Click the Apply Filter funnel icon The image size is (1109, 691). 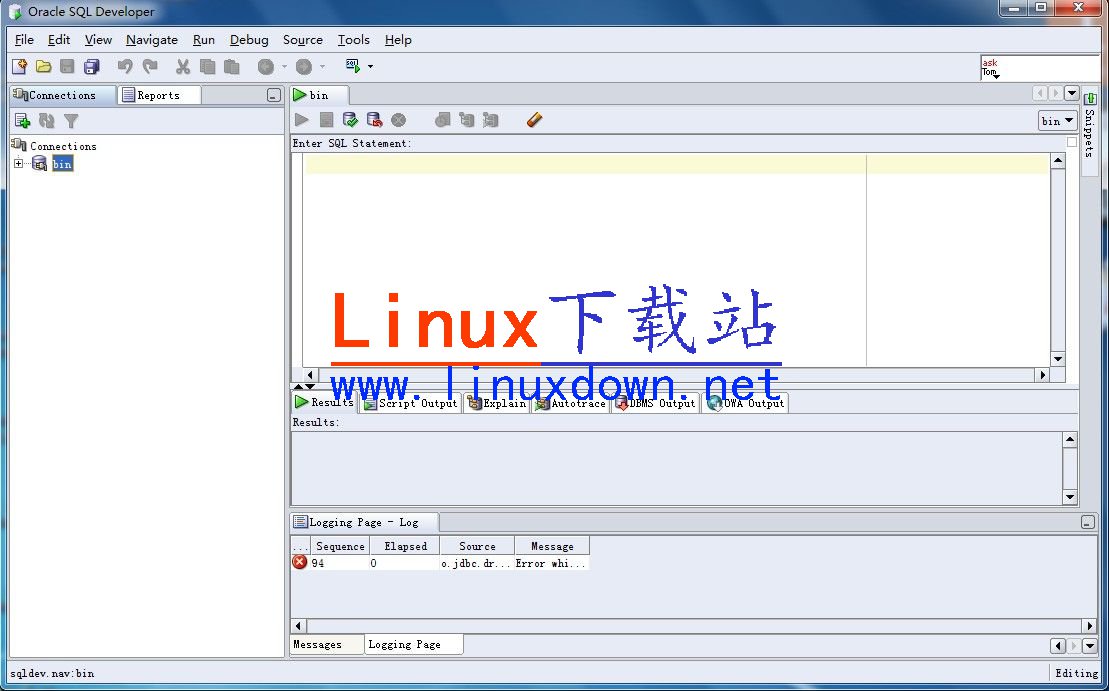point(71,121)
